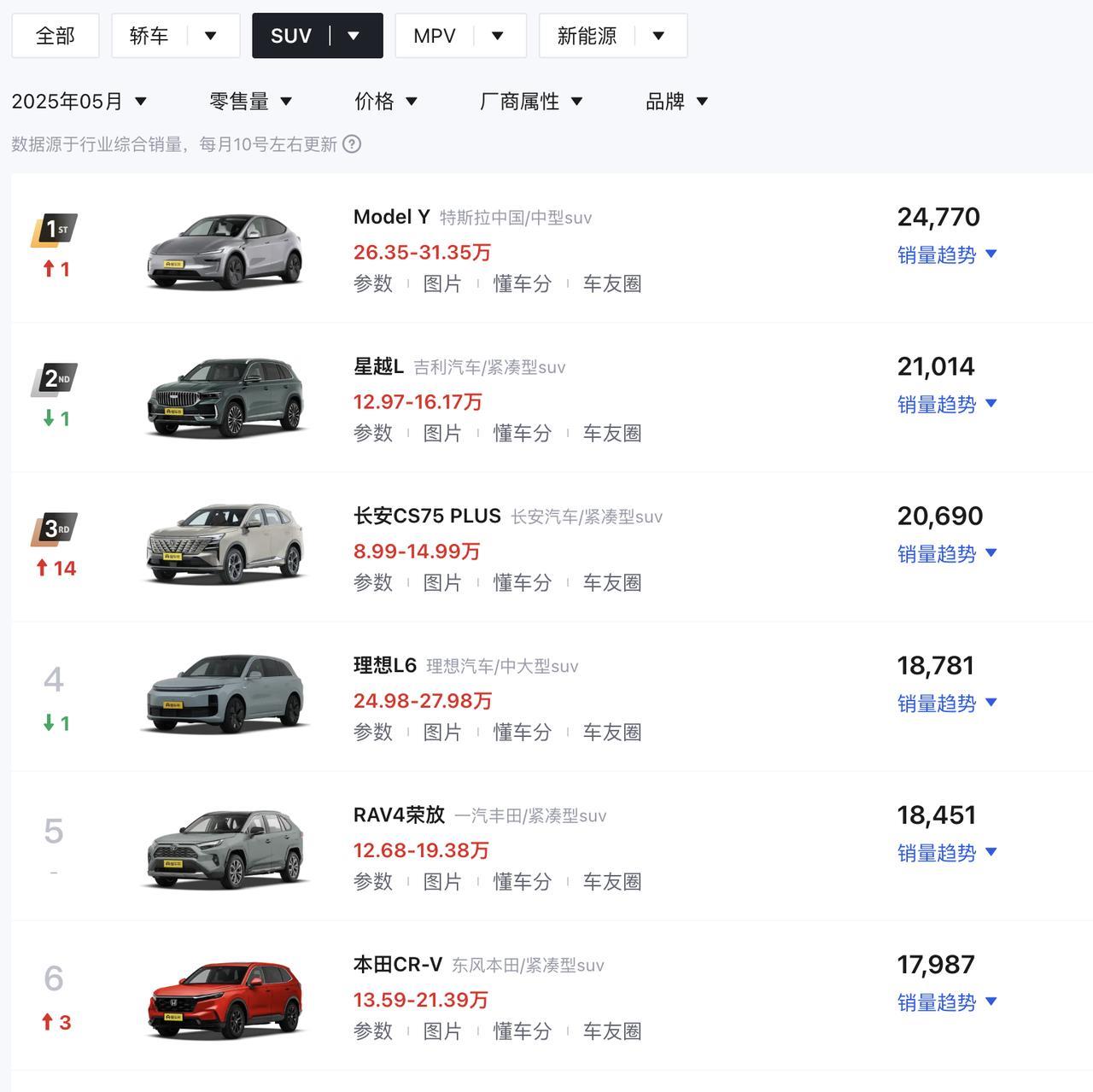View 图片 for Model Y

click(442, 283)
